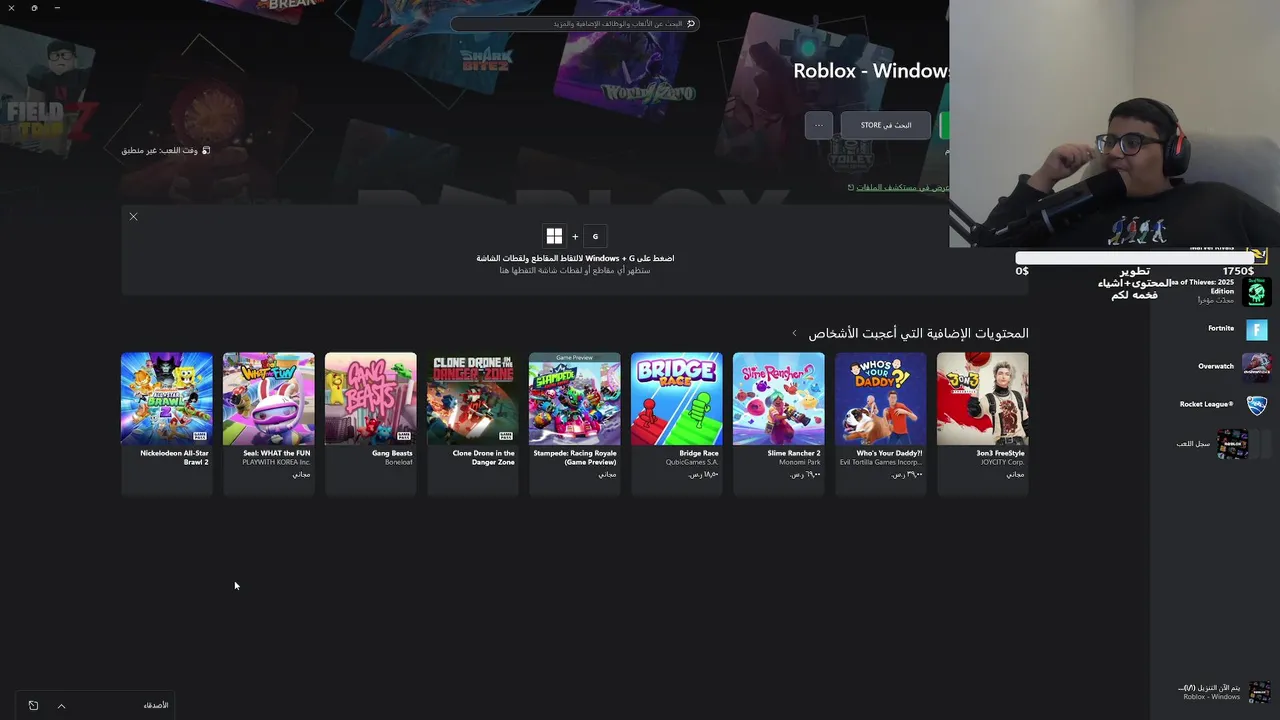Click the Monomi Park publisher text
Viewport: 1280px width, 720px height.
pyautogui.click(x=799, y=462)
